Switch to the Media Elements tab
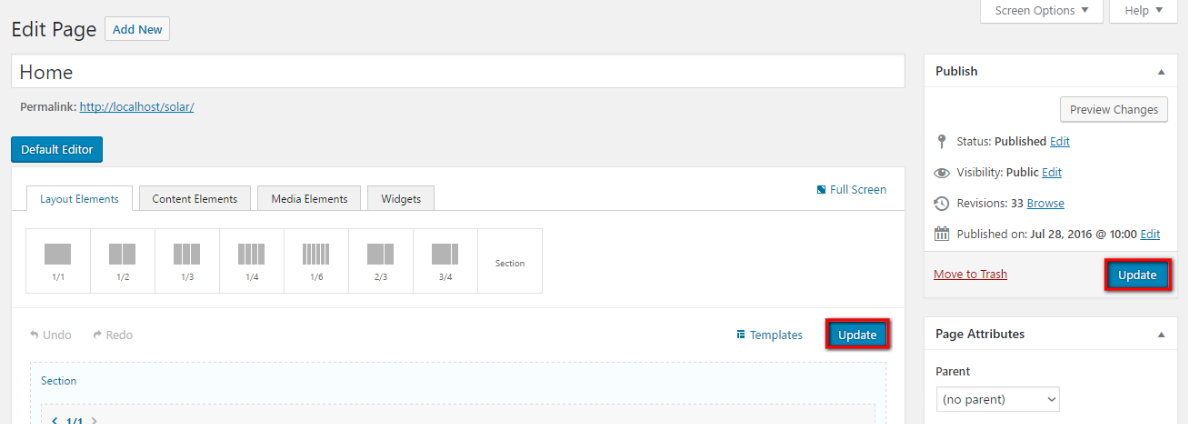 tap(309, 199)
